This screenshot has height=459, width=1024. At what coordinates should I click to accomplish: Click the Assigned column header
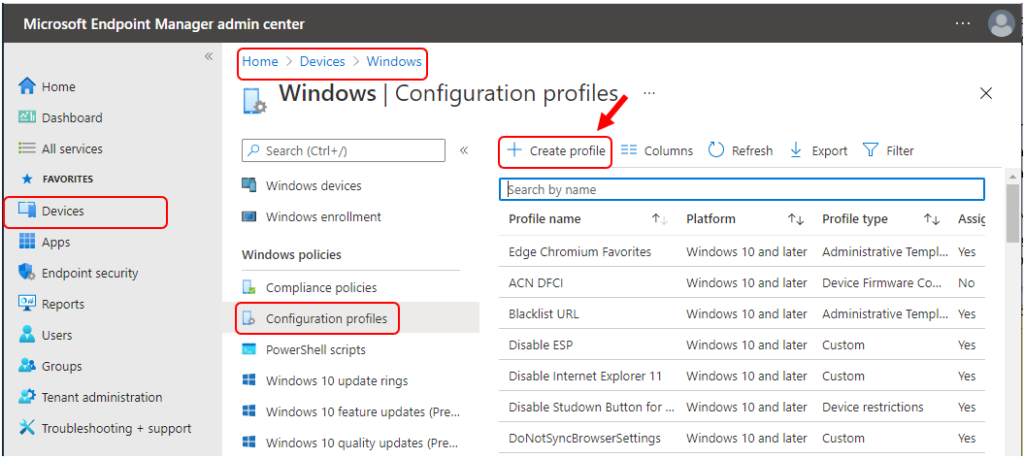coord(972,219)
